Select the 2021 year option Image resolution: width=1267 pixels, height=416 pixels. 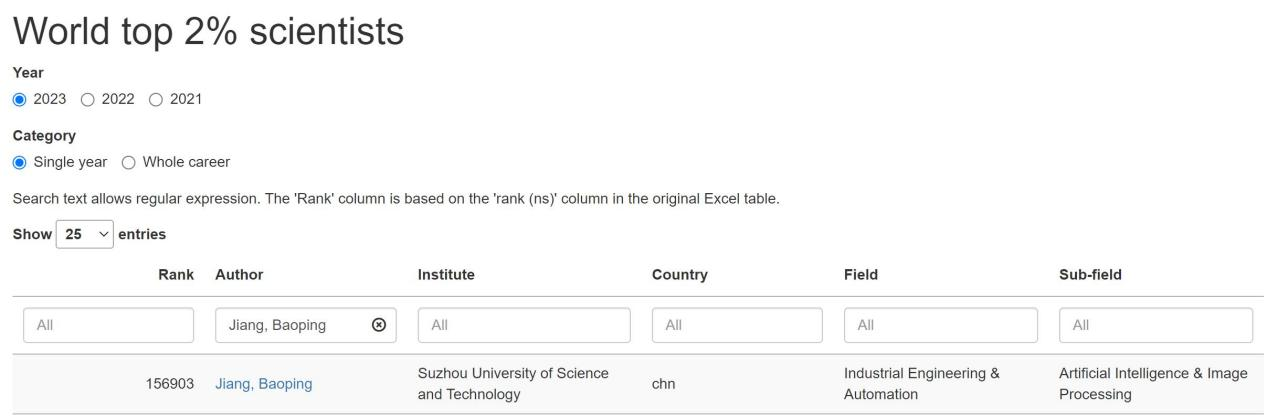tap(155, 99)
